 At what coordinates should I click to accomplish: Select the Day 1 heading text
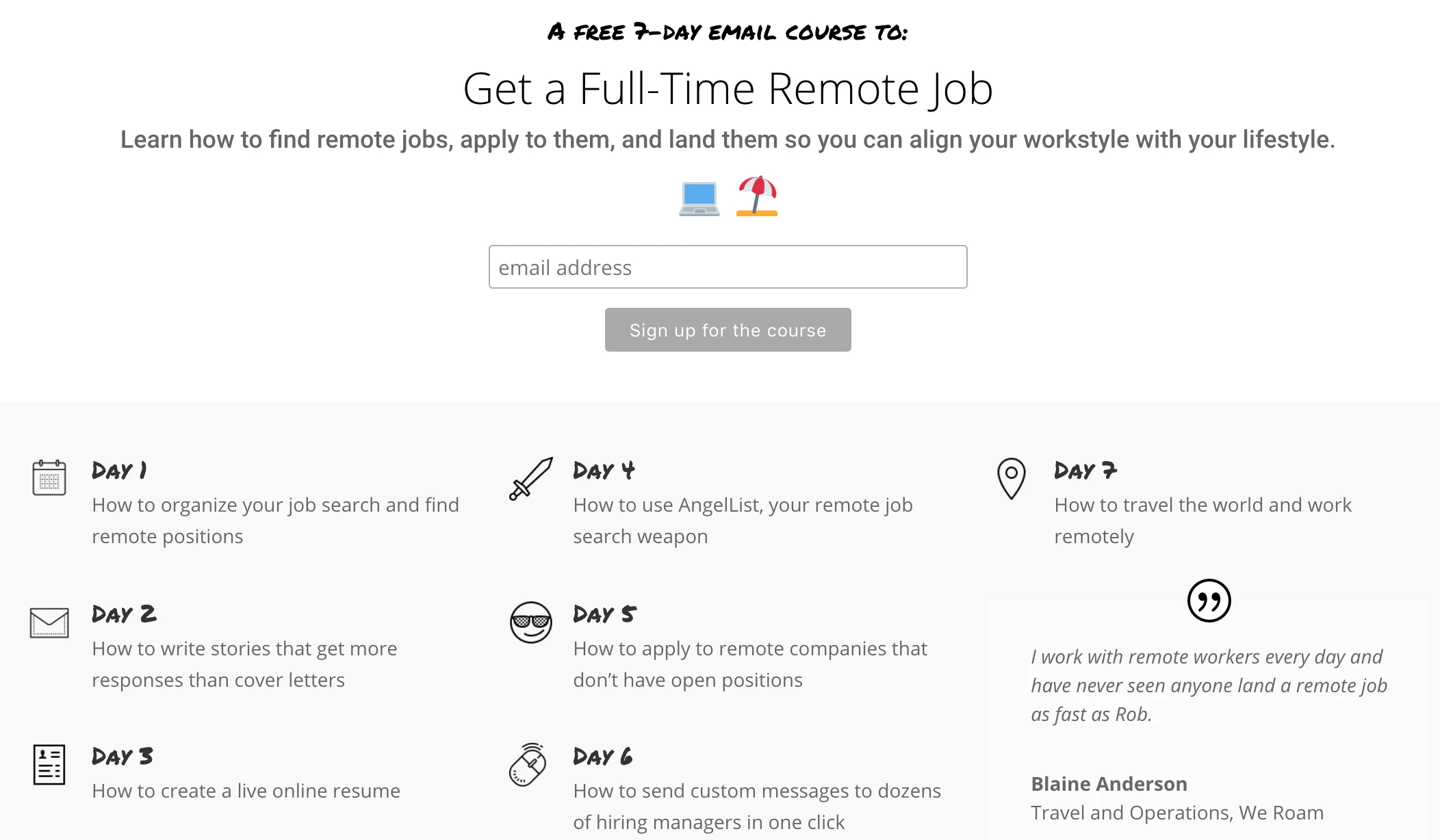118,470
